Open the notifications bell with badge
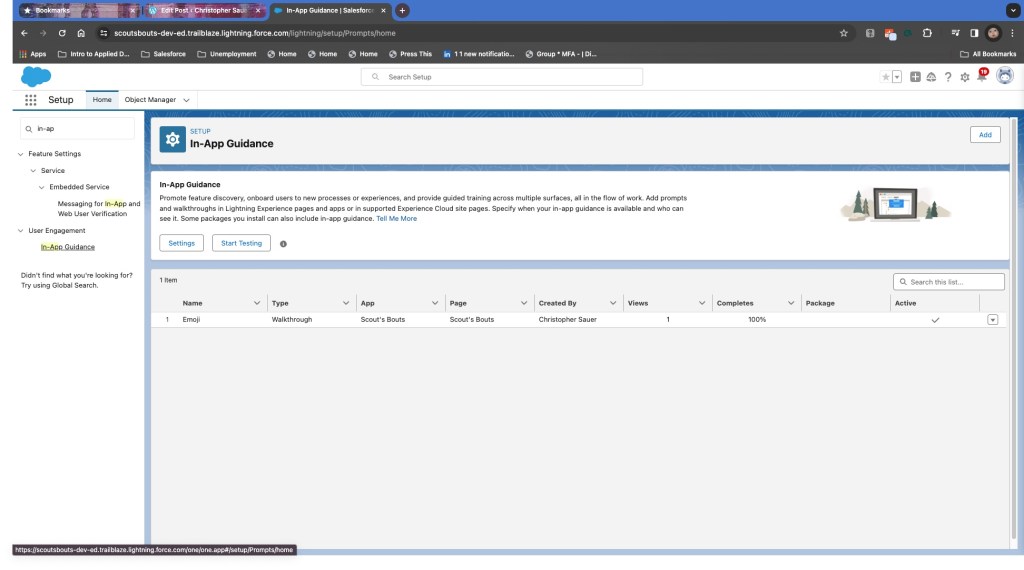This screenshot has width=1024, height=570. coord(982,77)
